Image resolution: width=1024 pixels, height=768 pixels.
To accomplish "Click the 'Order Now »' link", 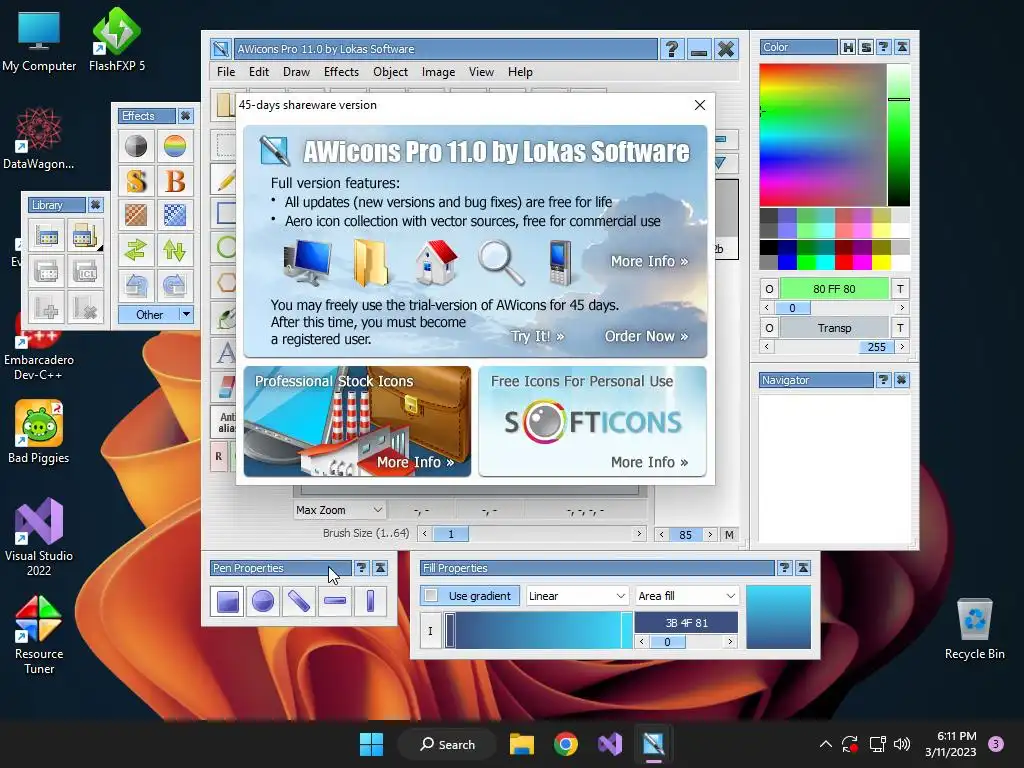I will [x=647, y=336].
